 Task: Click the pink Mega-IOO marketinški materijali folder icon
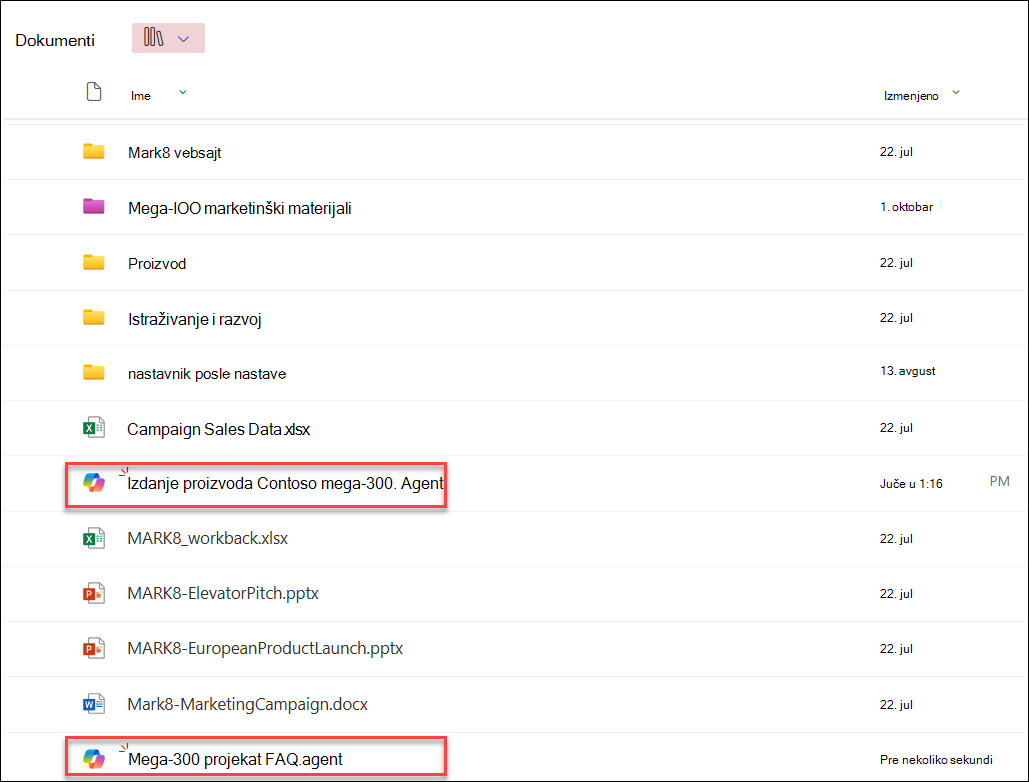pyautogui.click(x=94, y=207)
